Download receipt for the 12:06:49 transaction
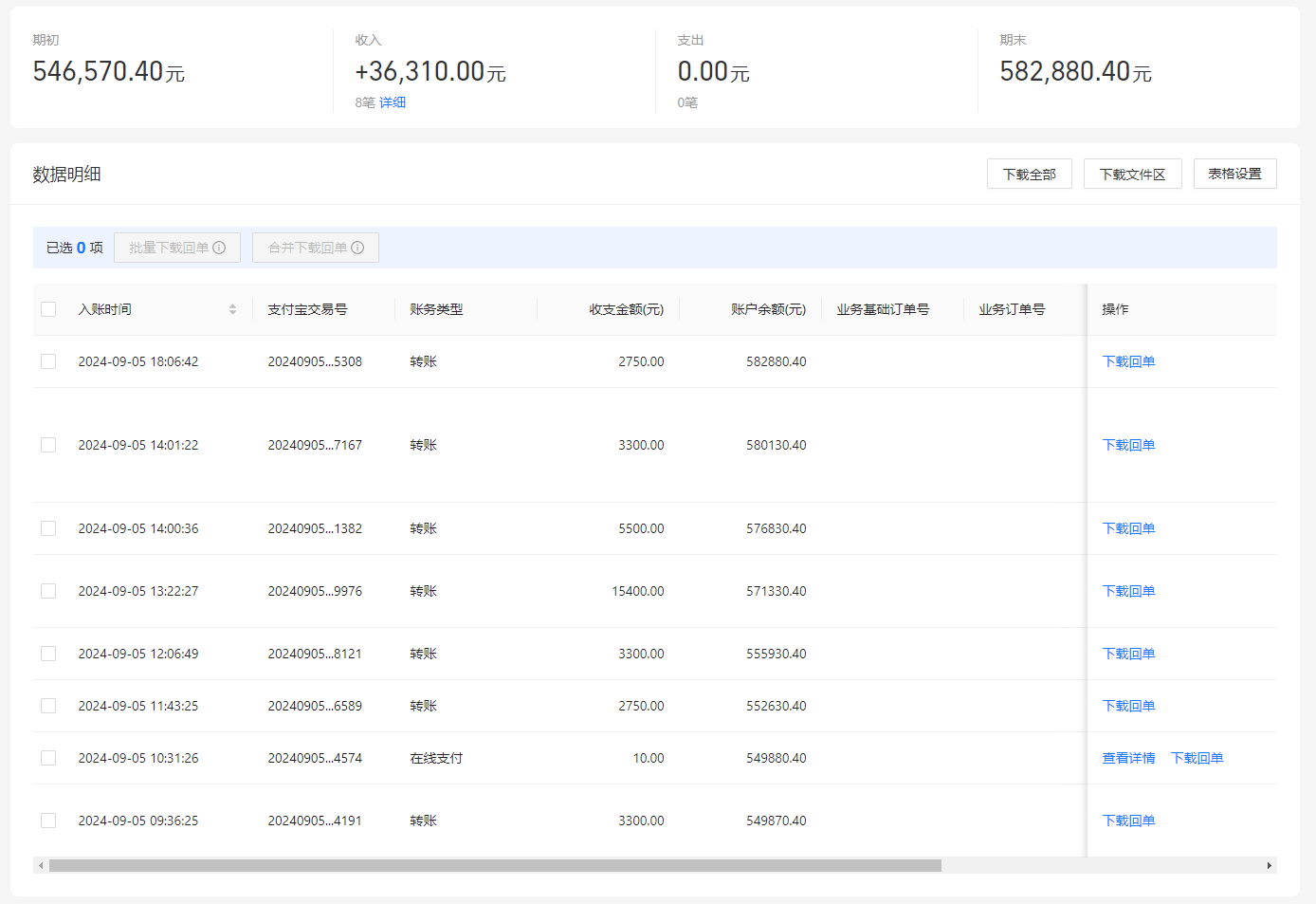This screenshot has width=1316, height=904. (1128, 654)
